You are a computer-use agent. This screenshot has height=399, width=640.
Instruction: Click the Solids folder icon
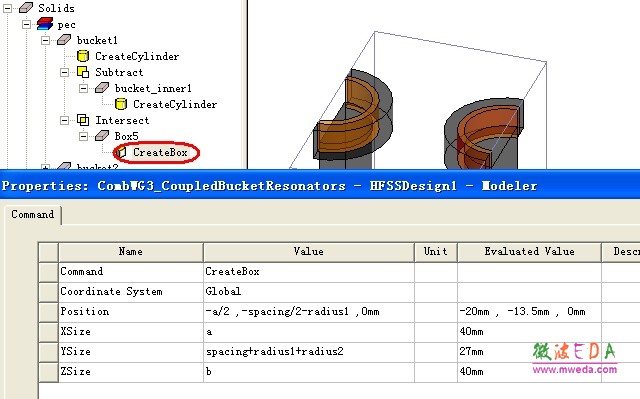coord(26,7)
